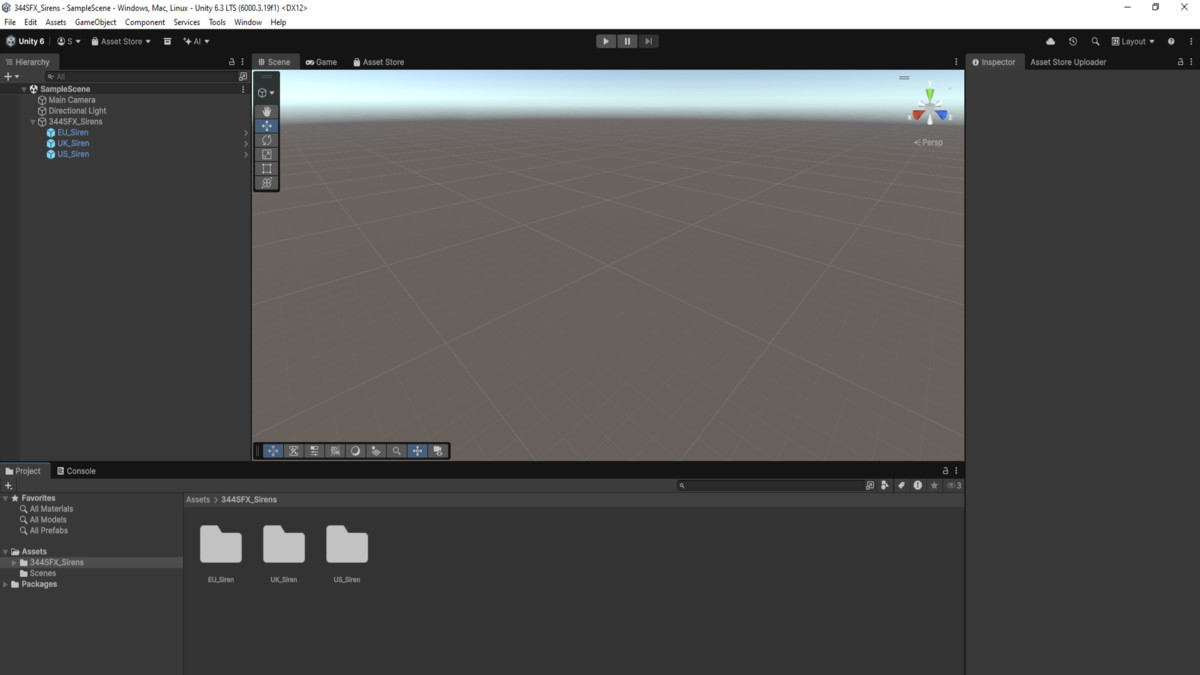Select the combined Transform tool
This screenshot has width=1200, height=675.
point(266,183)
